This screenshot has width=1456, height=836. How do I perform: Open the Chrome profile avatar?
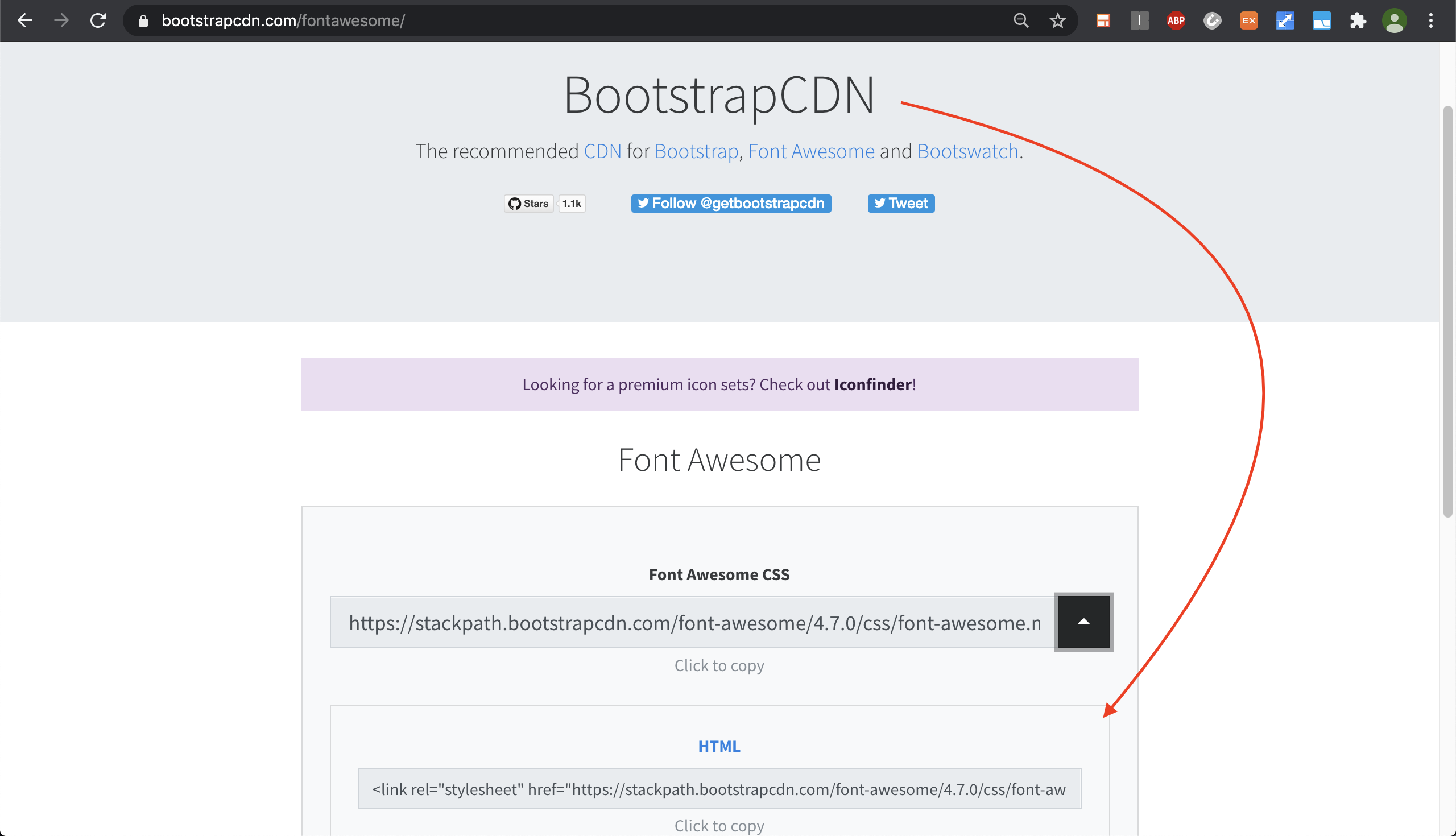click(x=1394, y=20)
